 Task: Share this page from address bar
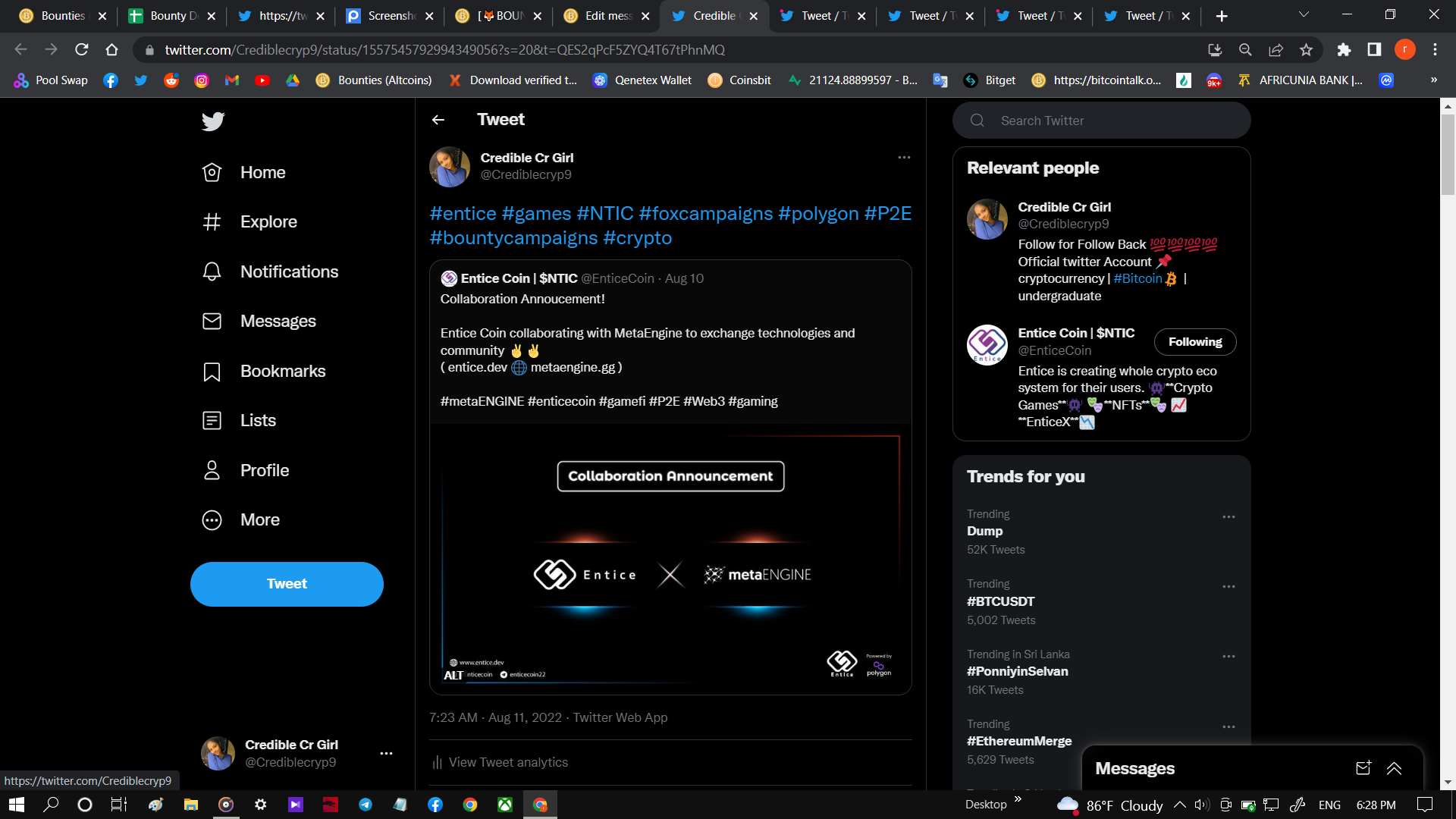[x=1276, y=49]
